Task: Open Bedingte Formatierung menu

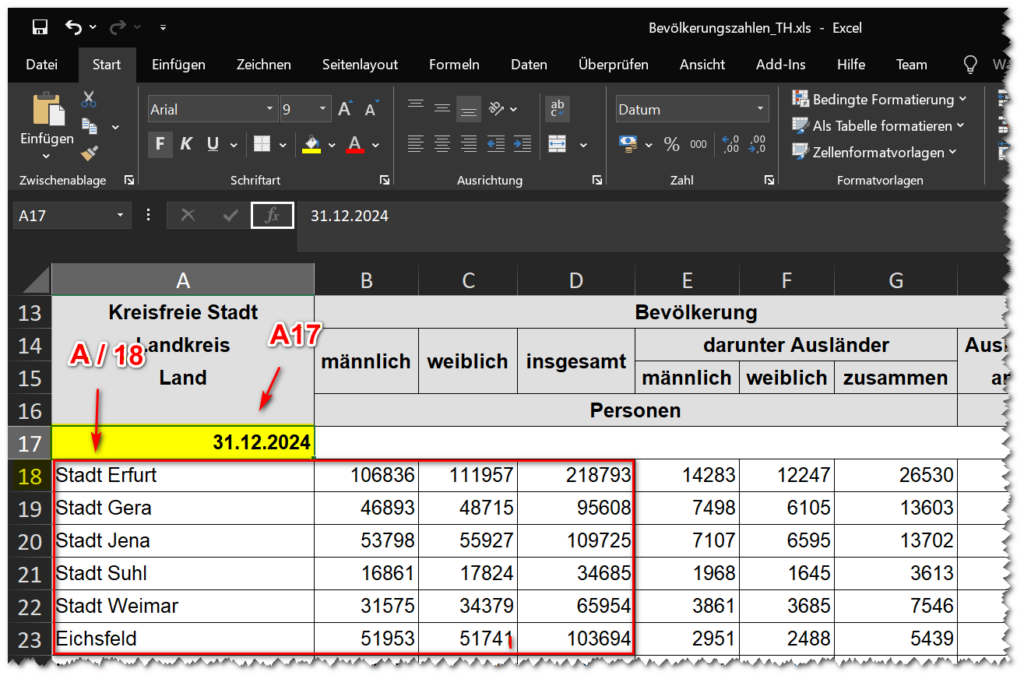Action: pyautogui.click(x=880, y=99)
